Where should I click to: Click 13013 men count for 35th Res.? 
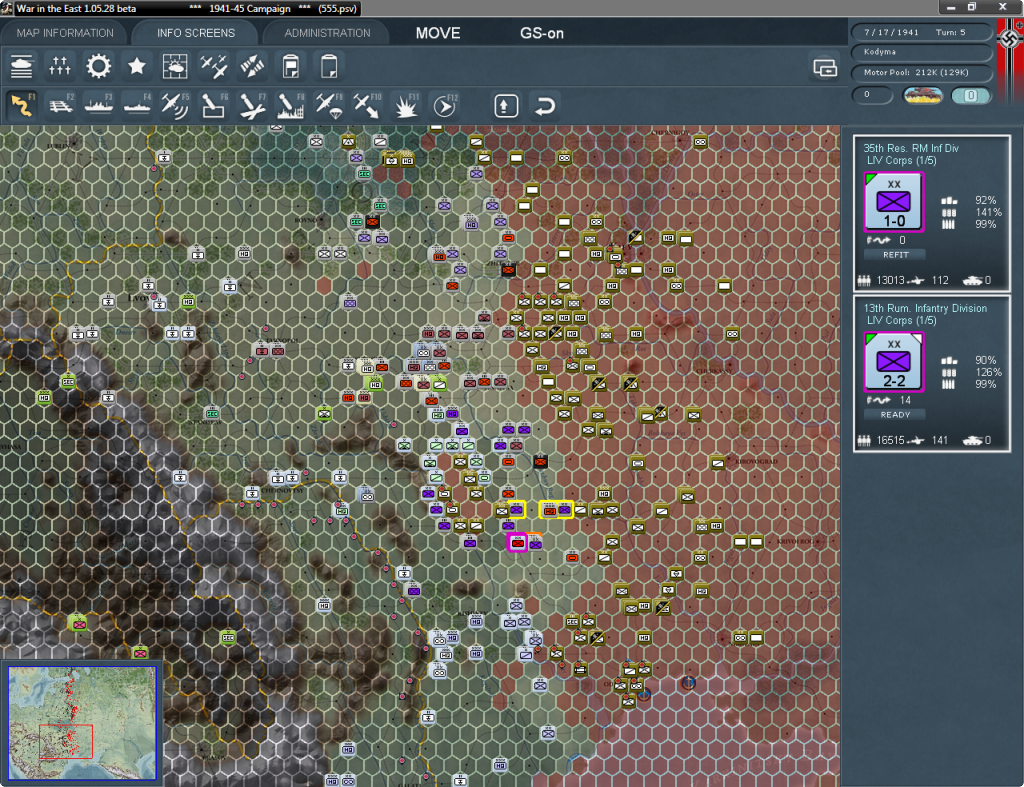tap(890, 280)
